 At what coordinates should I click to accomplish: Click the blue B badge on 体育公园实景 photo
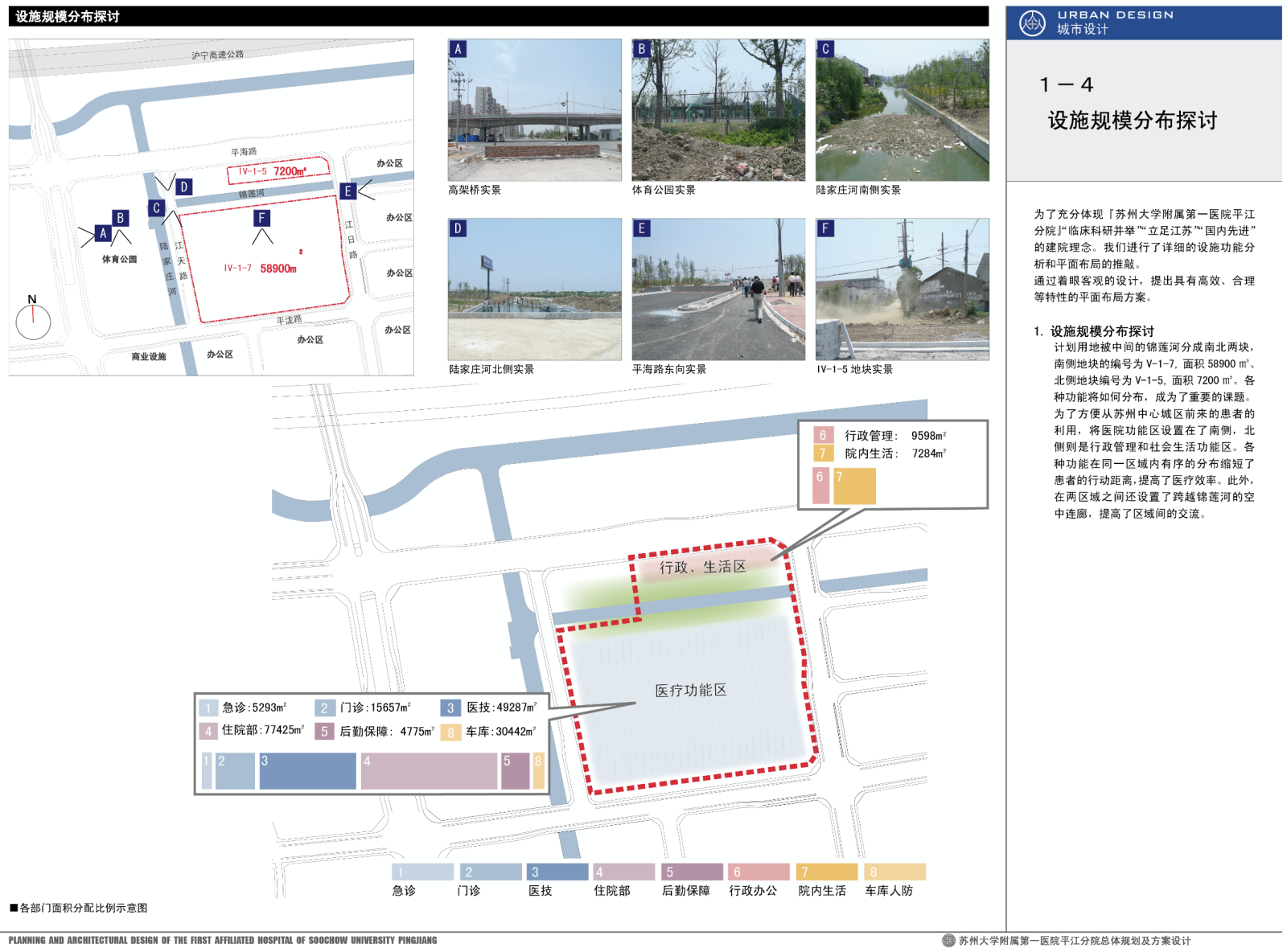642,49
